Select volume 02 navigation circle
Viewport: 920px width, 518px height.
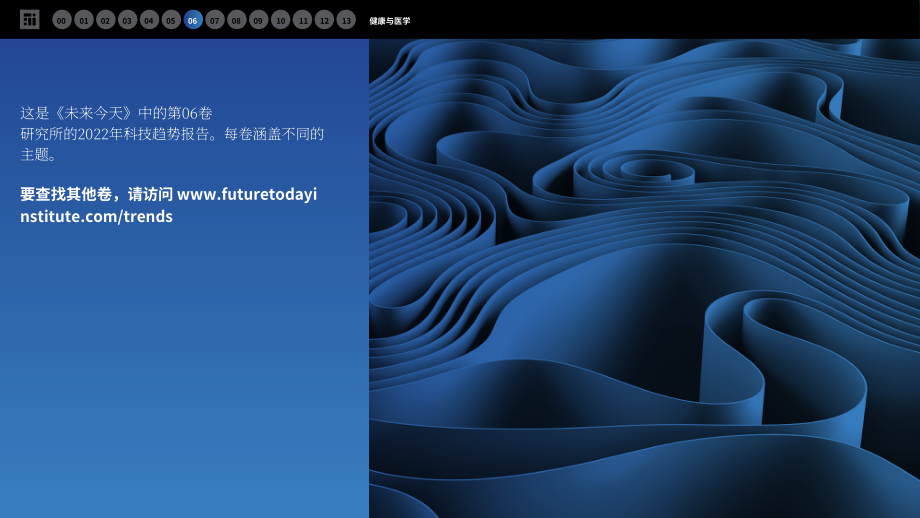(x=106, y=20)
